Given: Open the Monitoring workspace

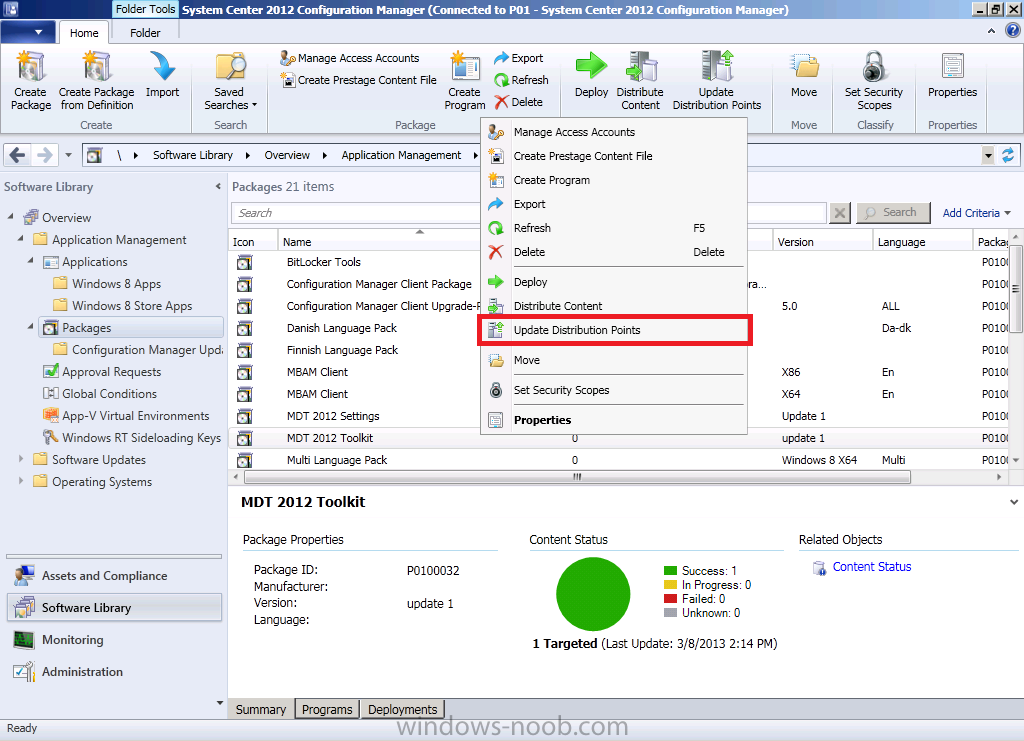Looking at the screenshot, I should point(115,640).
